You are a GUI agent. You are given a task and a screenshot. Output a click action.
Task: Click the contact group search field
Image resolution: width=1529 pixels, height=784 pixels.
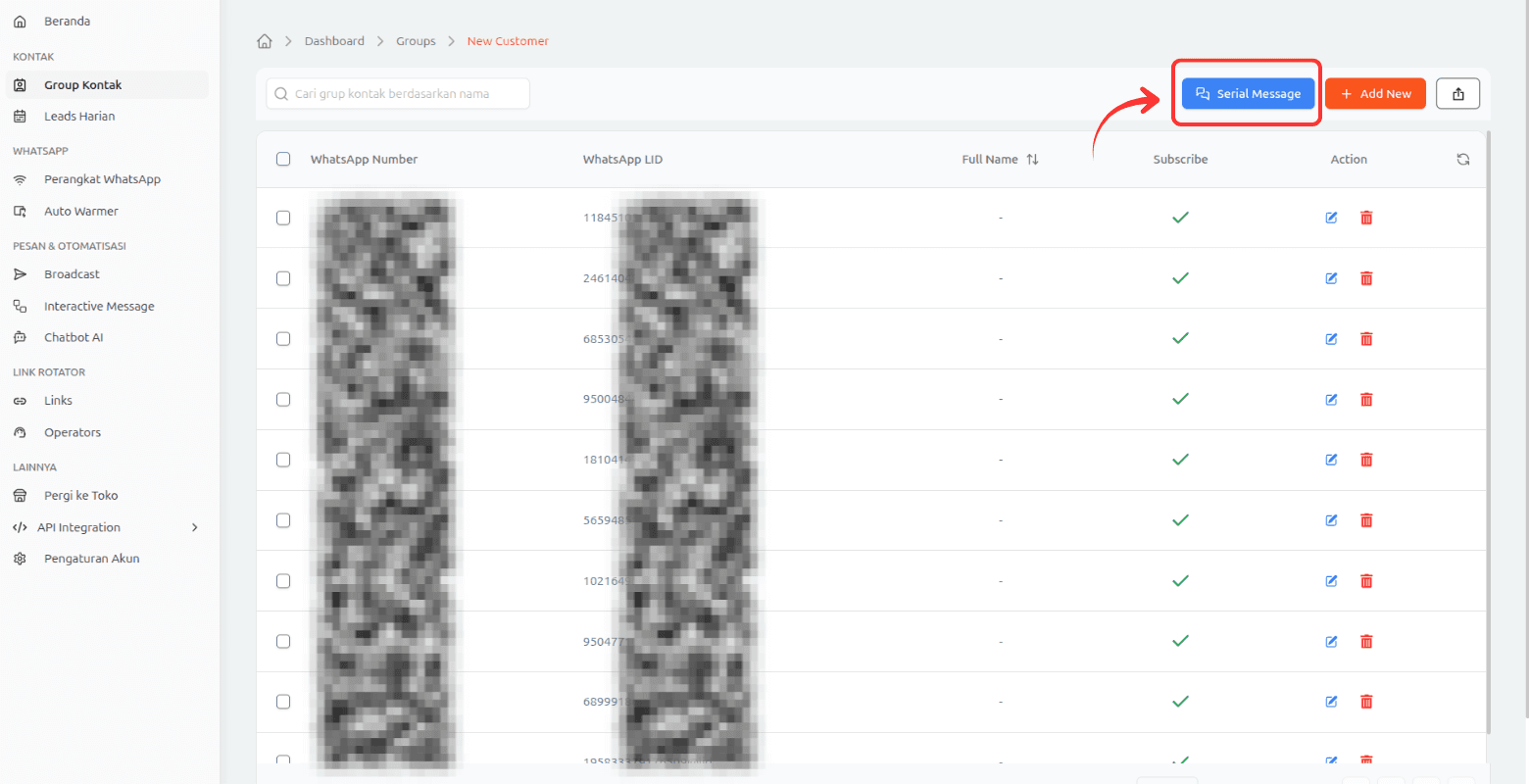(x=398, y=94)
